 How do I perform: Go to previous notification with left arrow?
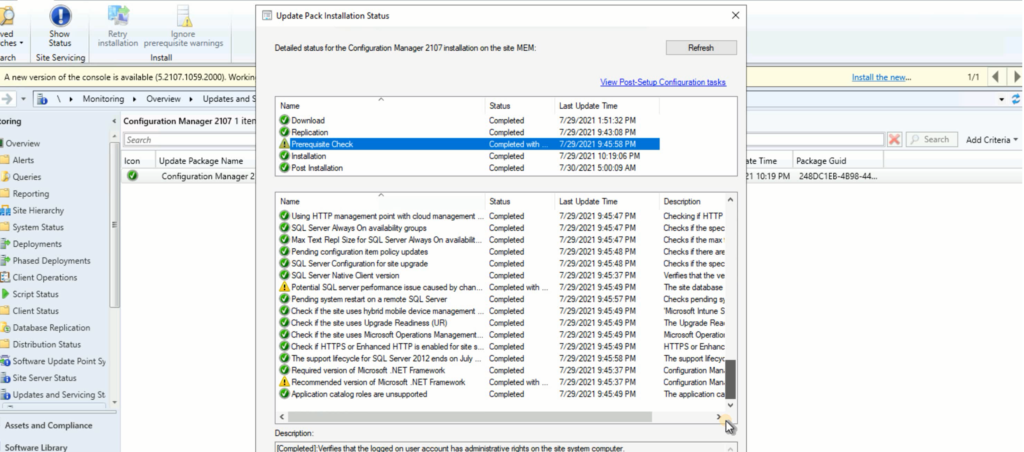pyautogui.click(x=995, y=77)
